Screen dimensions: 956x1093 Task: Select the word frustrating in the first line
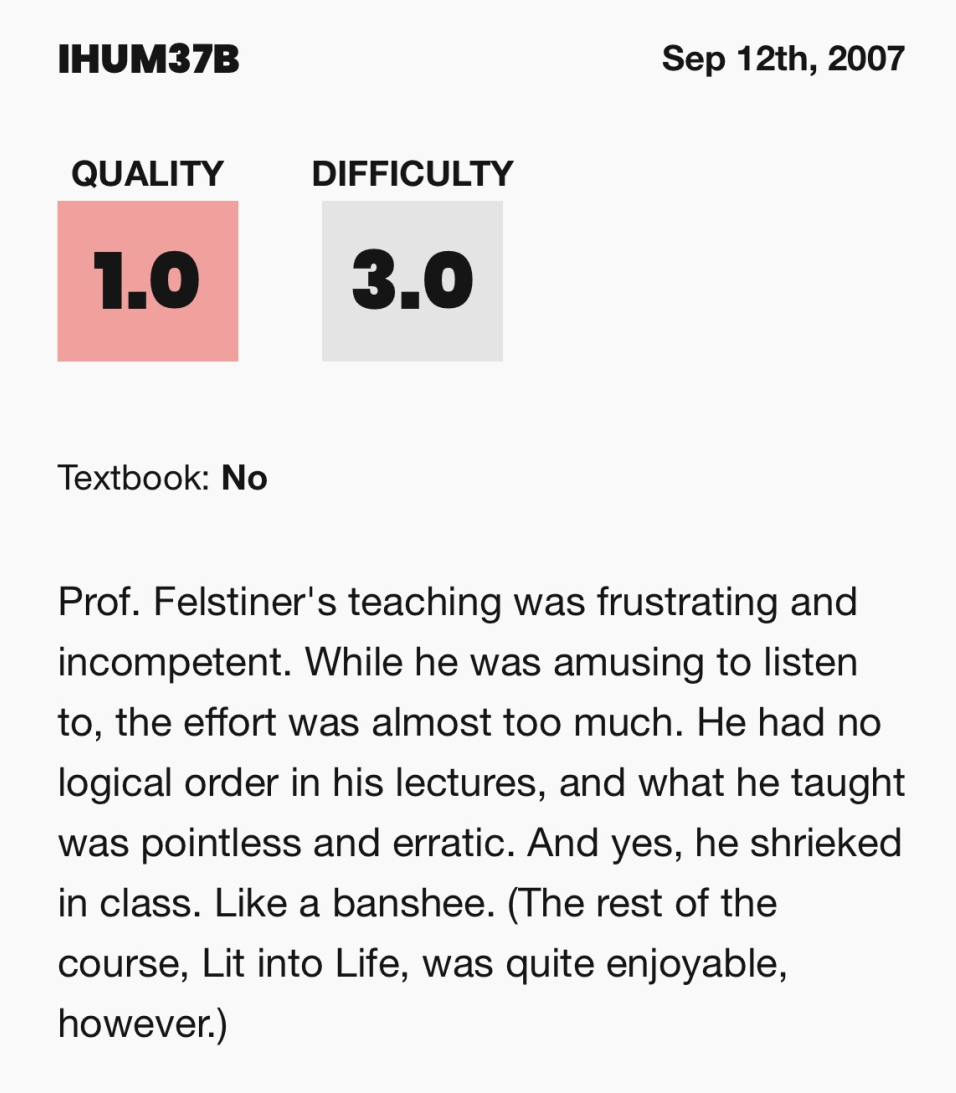coord(687,603)
